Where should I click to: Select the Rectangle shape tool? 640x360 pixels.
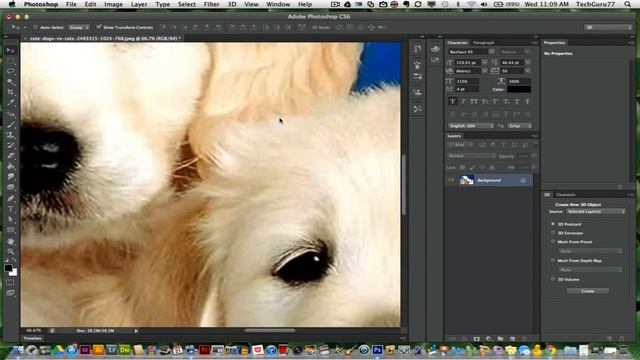point(11,230)
